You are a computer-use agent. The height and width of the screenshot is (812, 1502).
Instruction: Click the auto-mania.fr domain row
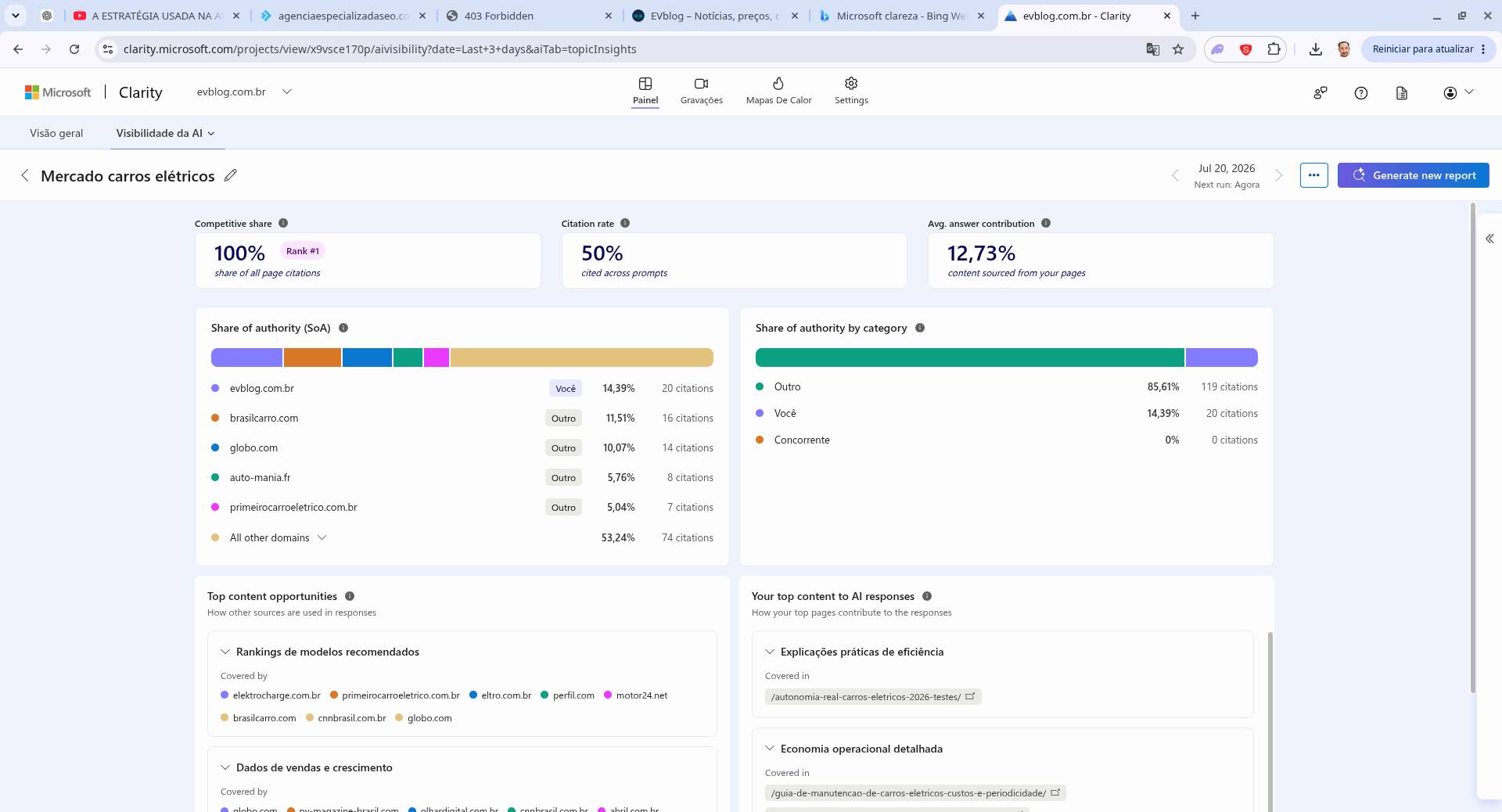(462, 477)
